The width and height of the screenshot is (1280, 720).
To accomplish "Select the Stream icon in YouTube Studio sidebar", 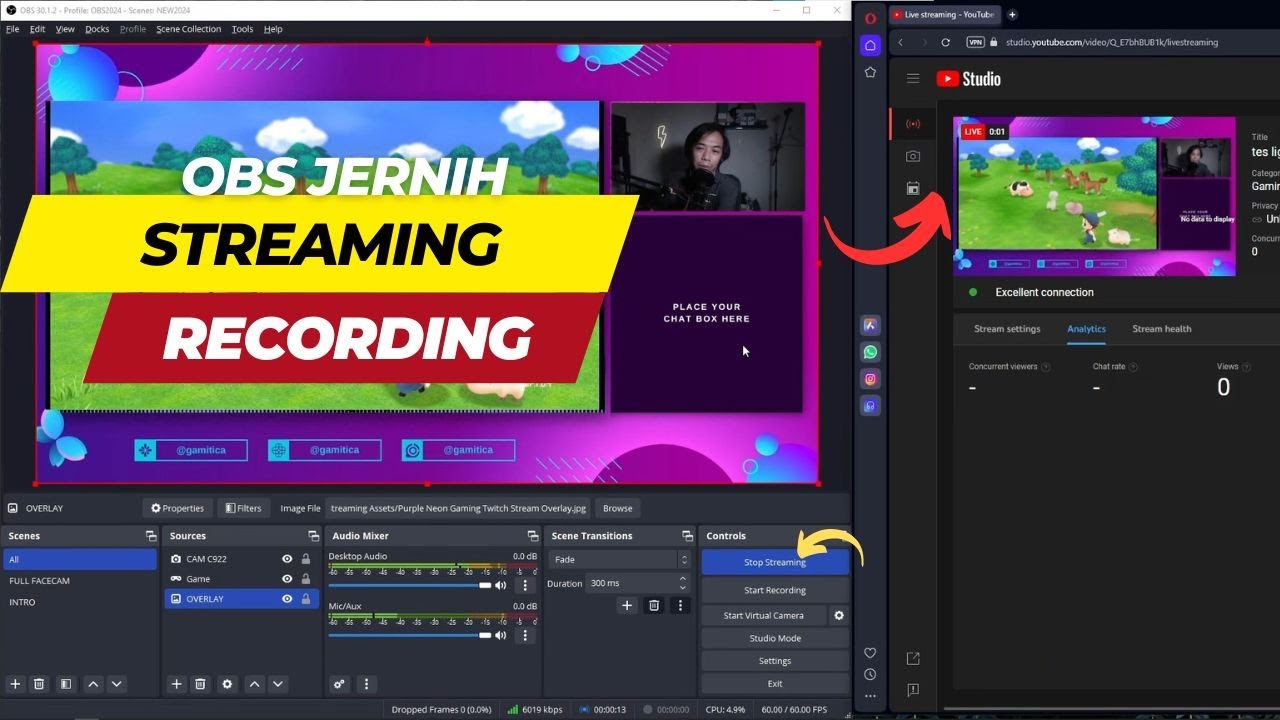I will (x=912, y=124).
